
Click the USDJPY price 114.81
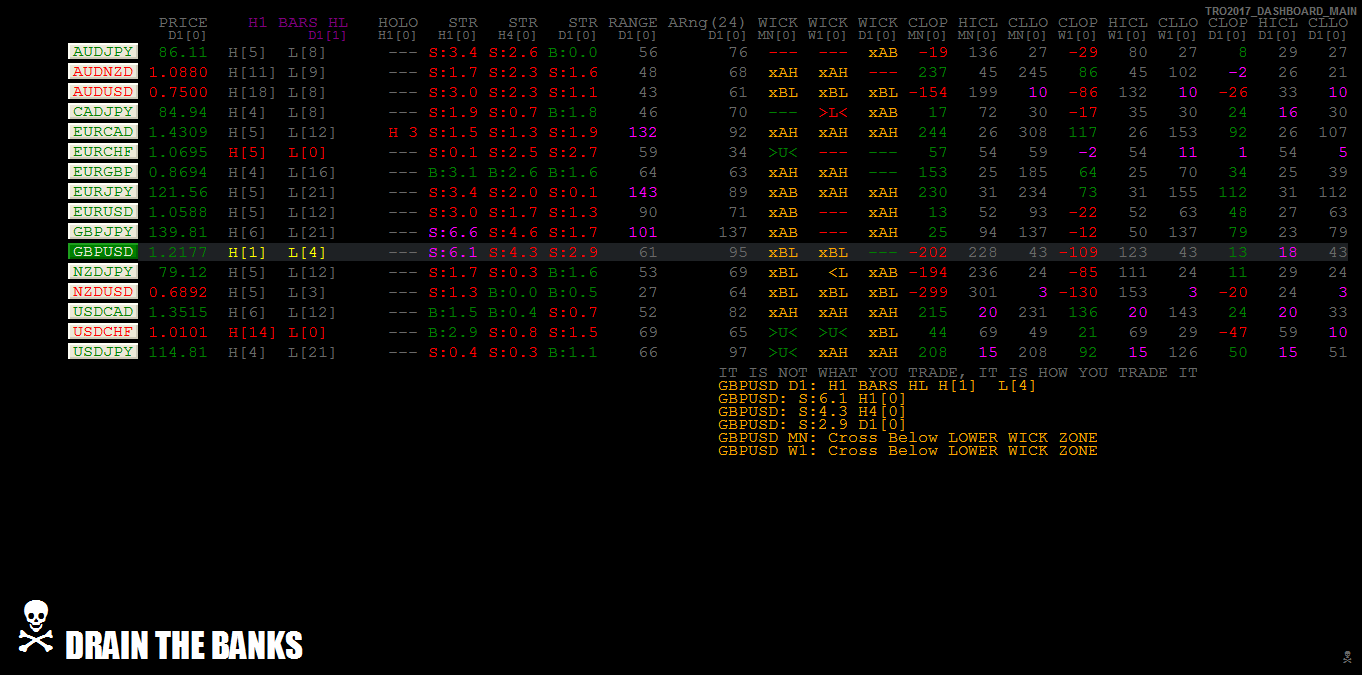[x=178, y=352]
